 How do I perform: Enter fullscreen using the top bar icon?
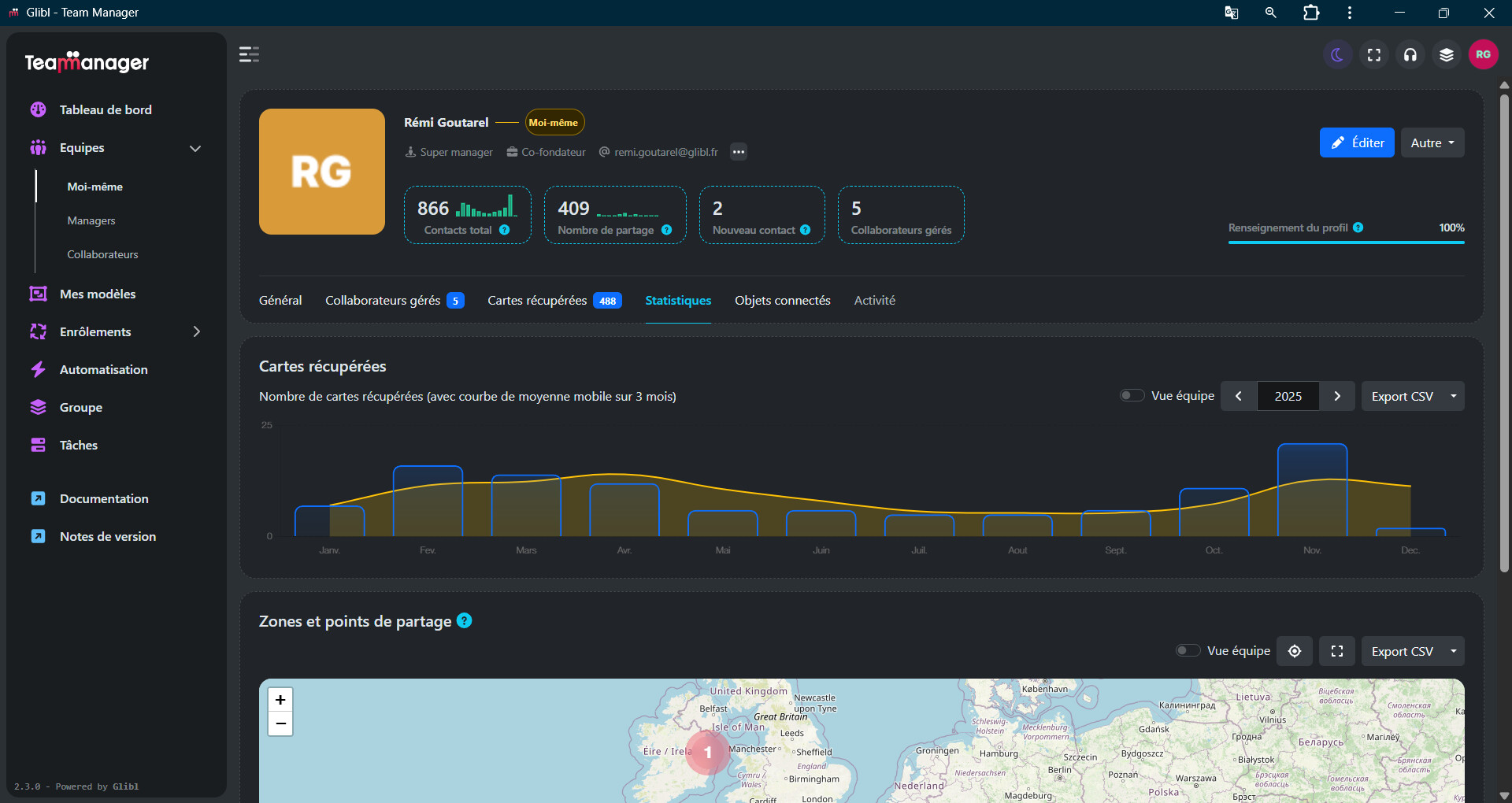tap(1374, 54)
